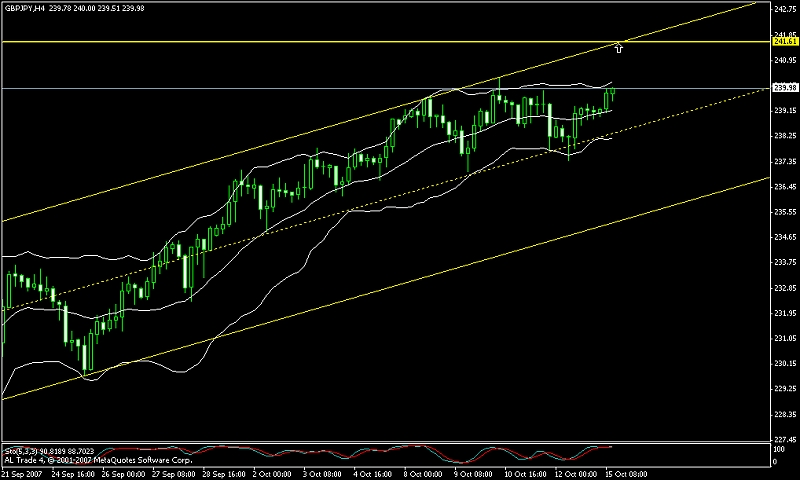Click the 233.75 price axis label
Image resolution: width=800 pixels, height=480 pixels.
(785, 262)
